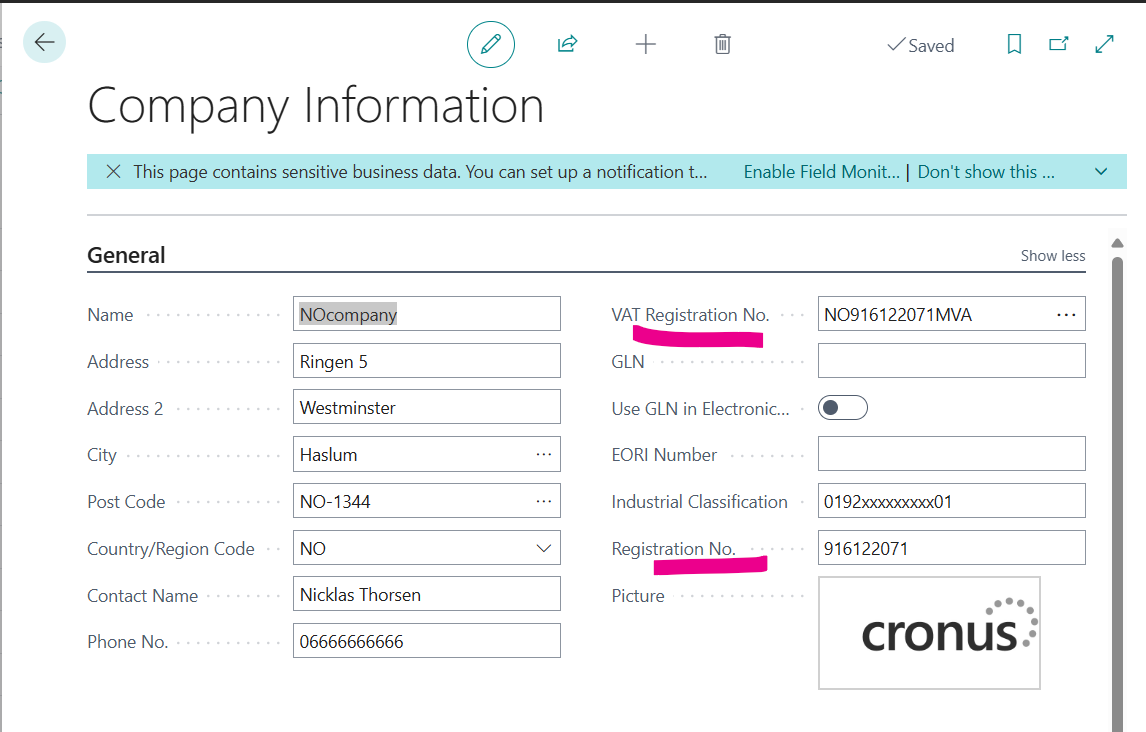Click Industrial Classification field
The width and height of the screenshot is (1146, 732).
pyautogui.click(x=952, y=501)
